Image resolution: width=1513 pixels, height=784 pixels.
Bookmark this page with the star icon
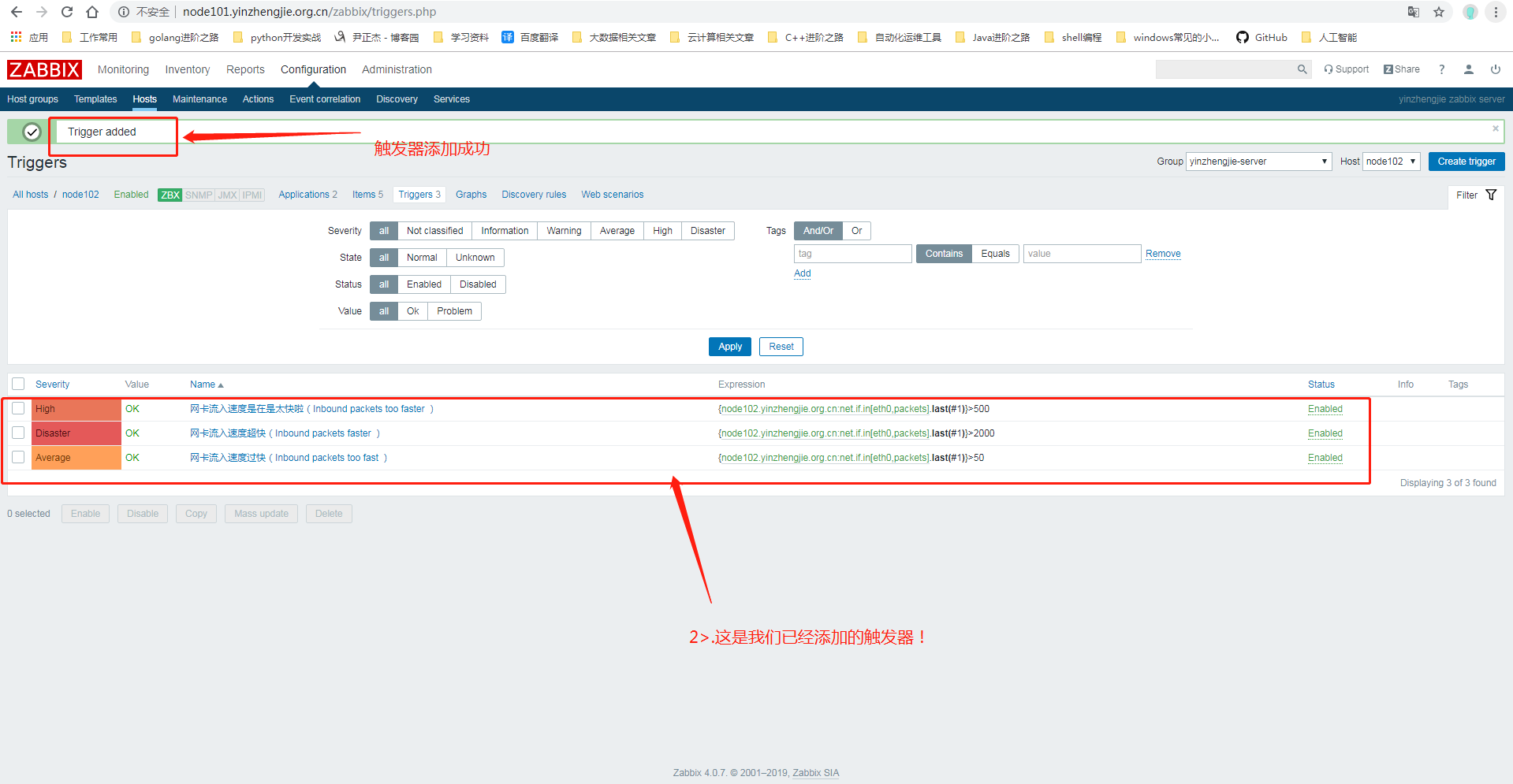click(1439, 12)
